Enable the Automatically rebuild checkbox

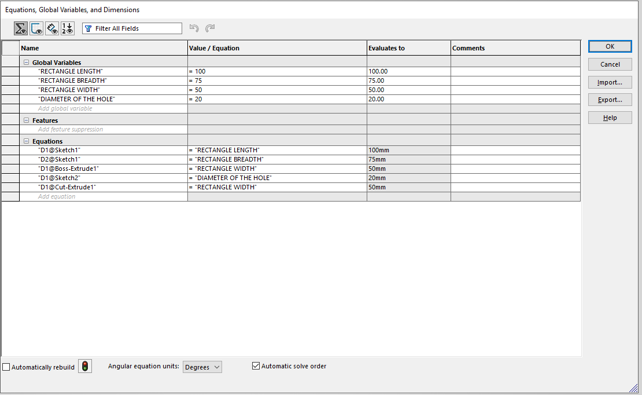pos(6,367)
